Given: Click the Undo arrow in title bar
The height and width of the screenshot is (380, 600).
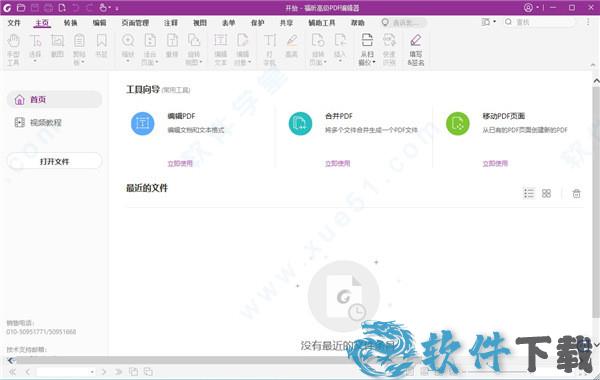Looking at the screenshot, I should click(x=76, y=7).
